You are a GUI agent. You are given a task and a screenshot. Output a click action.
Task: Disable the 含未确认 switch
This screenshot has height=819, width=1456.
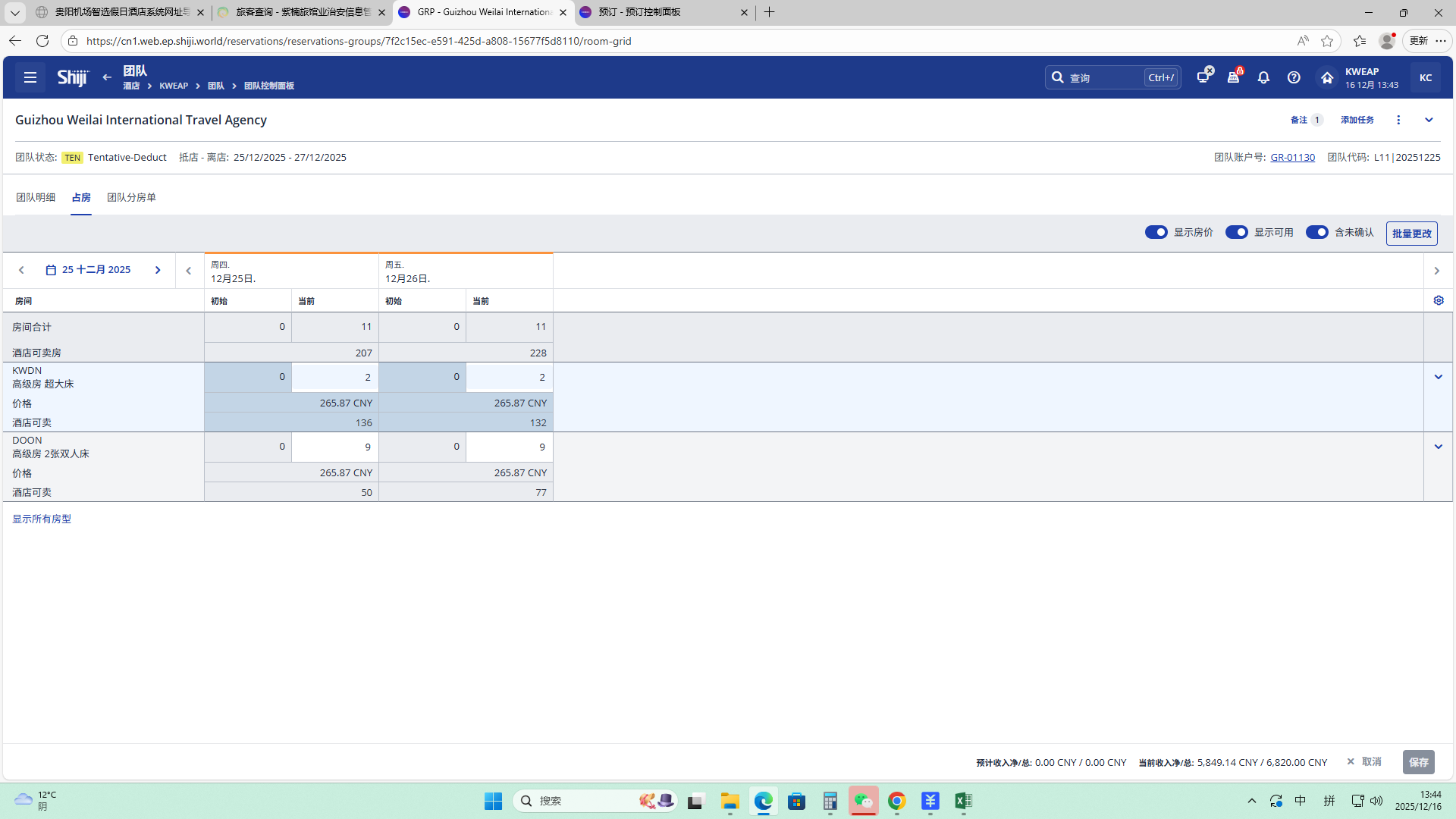click(x=1316, y=232)
